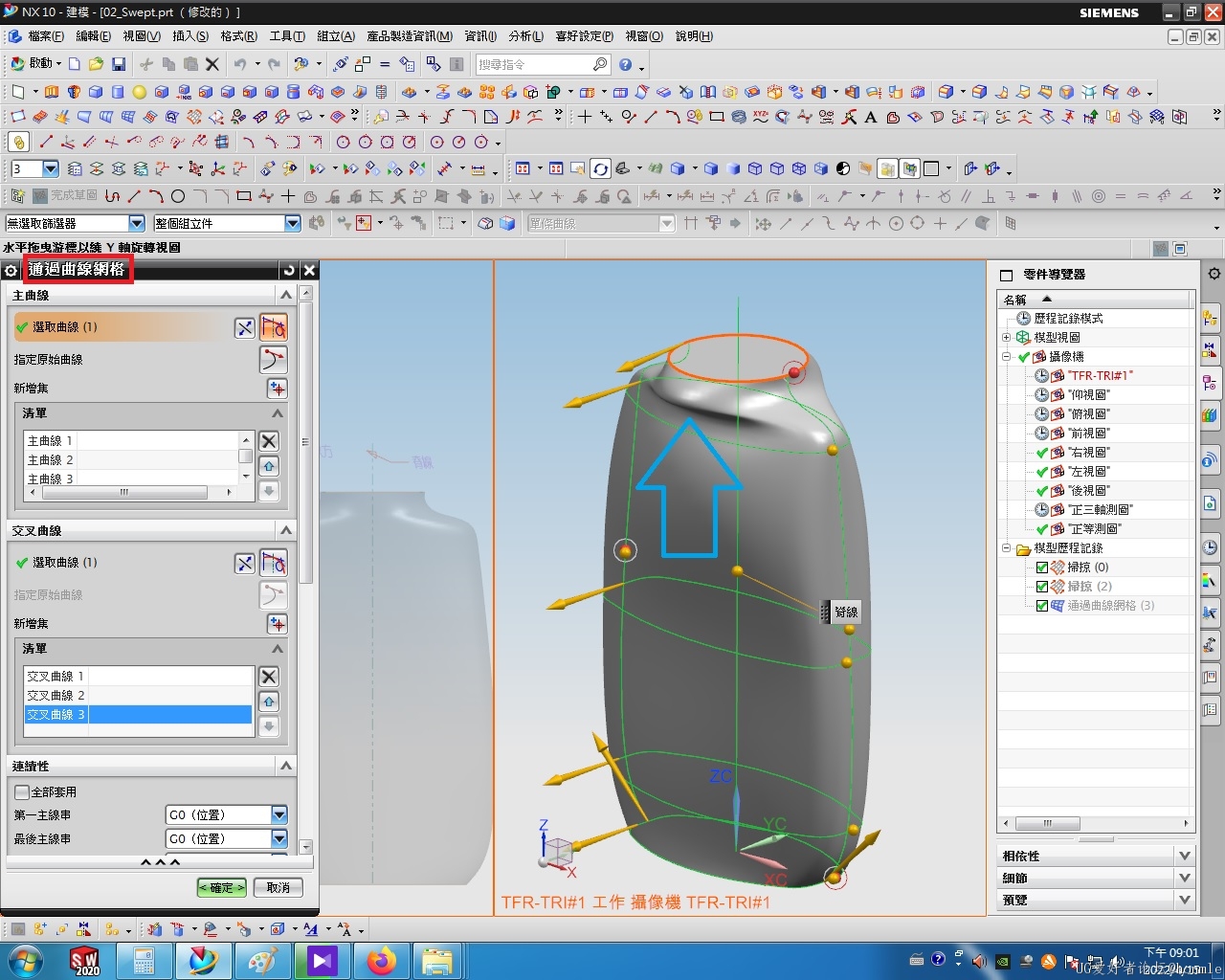Collapse dialog with the triple-arrow bar

[x=160, y=862]
